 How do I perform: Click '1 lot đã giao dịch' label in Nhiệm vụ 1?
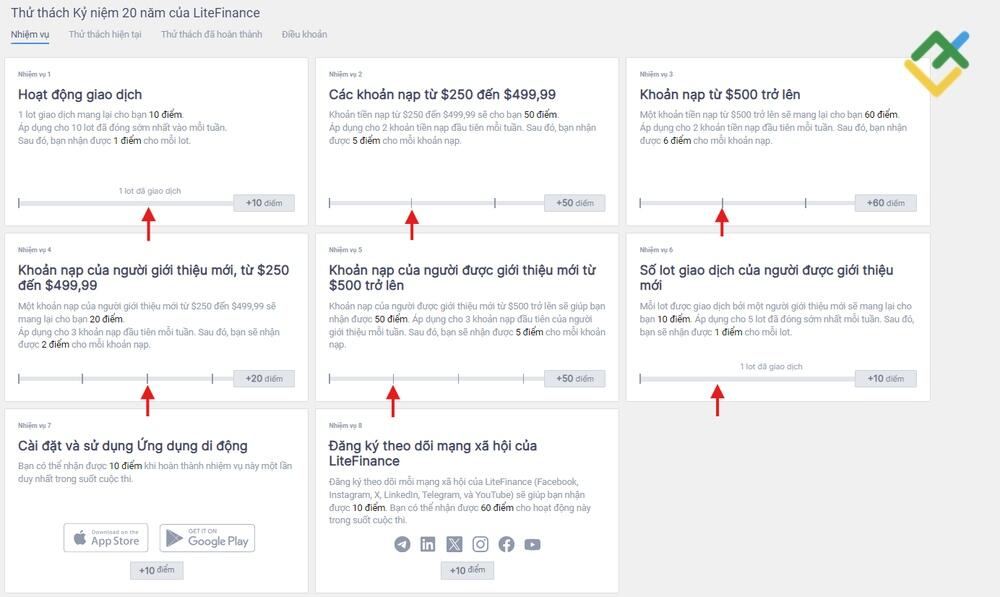tap(150, 191)
